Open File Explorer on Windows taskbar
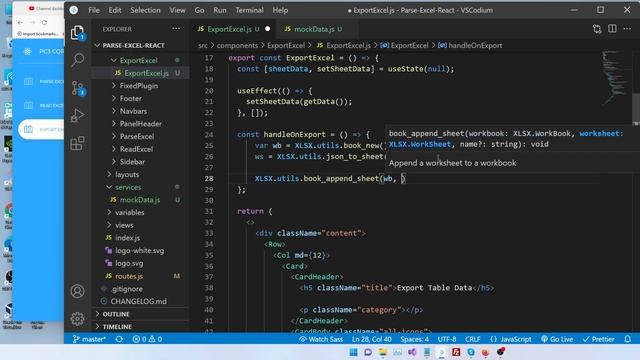 (x=382, y=352)
